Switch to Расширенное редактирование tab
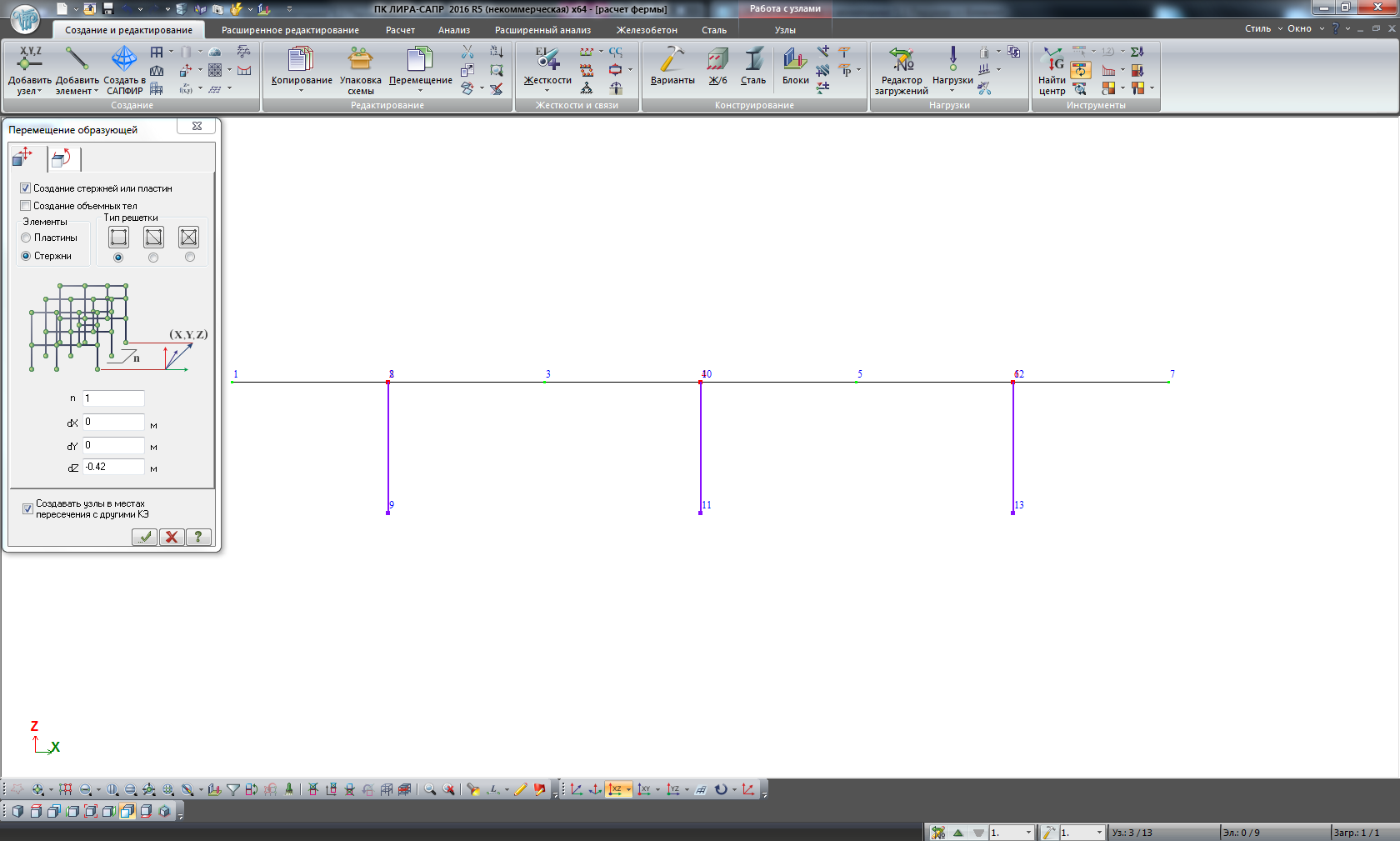 tap(290, 30)
